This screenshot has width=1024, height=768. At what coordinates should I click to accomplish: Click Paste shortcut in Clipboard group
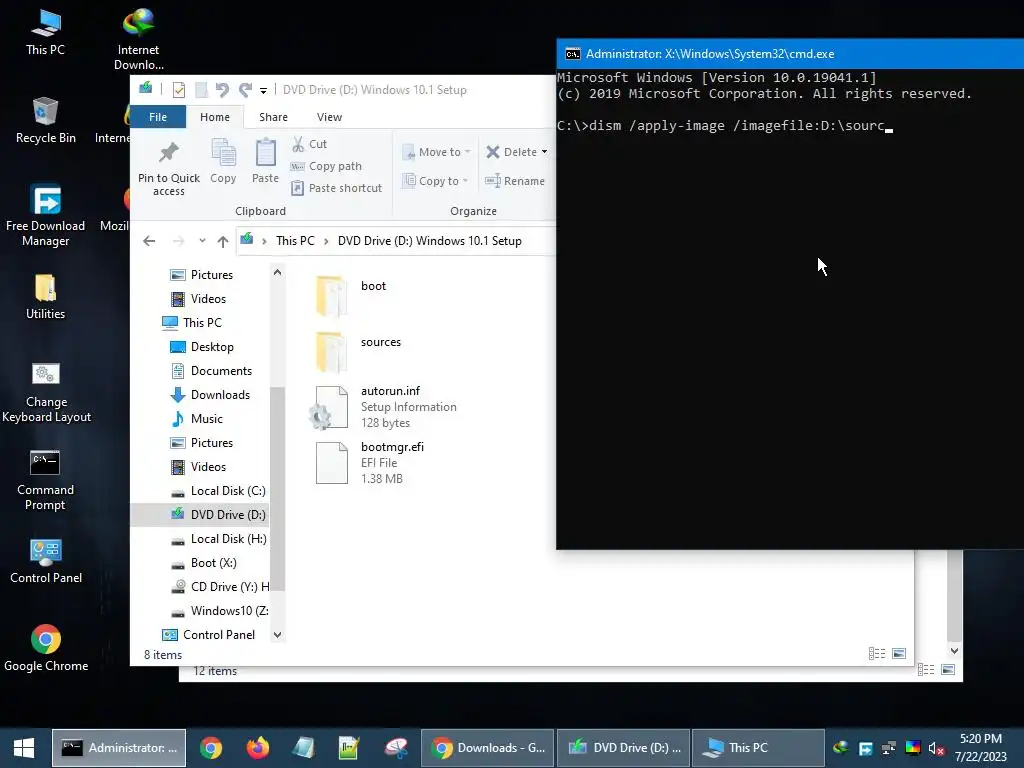[336, 188]
